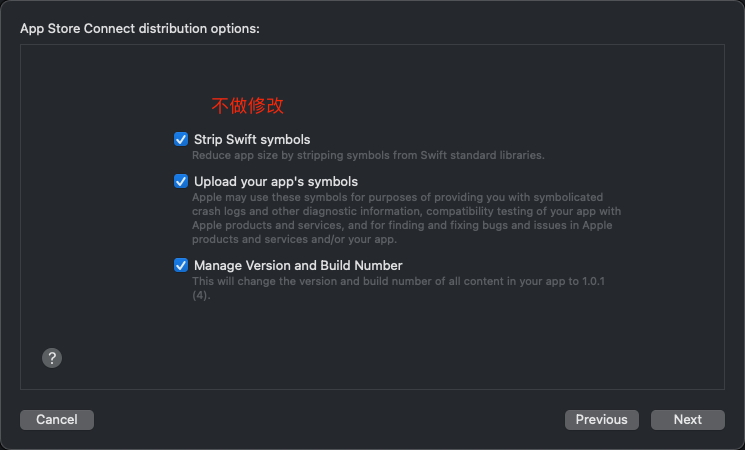
Task: Click the red Chinese annotation 不做修改
Action: [x=248, y=105]
